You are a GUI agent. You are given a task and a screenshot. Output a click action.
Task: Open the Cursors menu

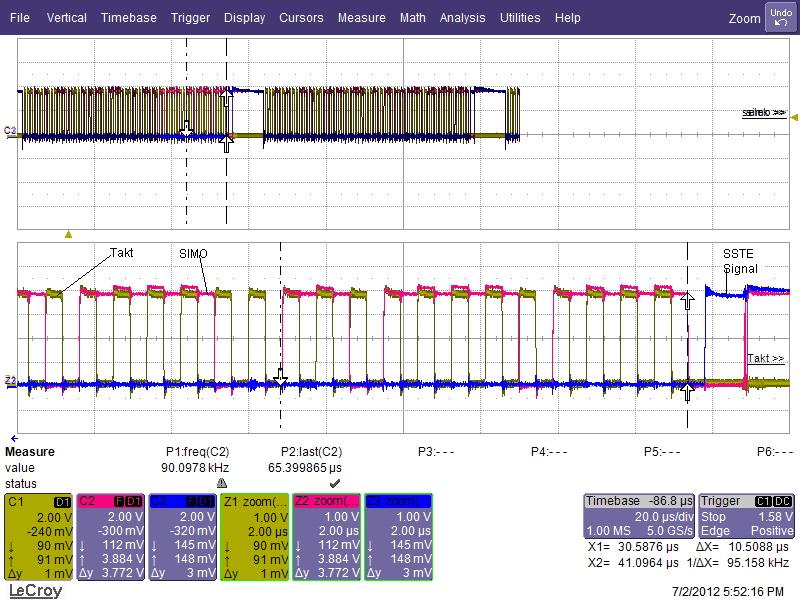(301, 17)
